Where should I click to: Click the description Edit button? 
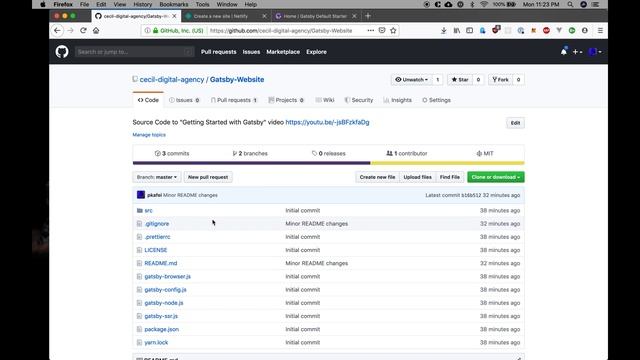(x=516, y=123)
